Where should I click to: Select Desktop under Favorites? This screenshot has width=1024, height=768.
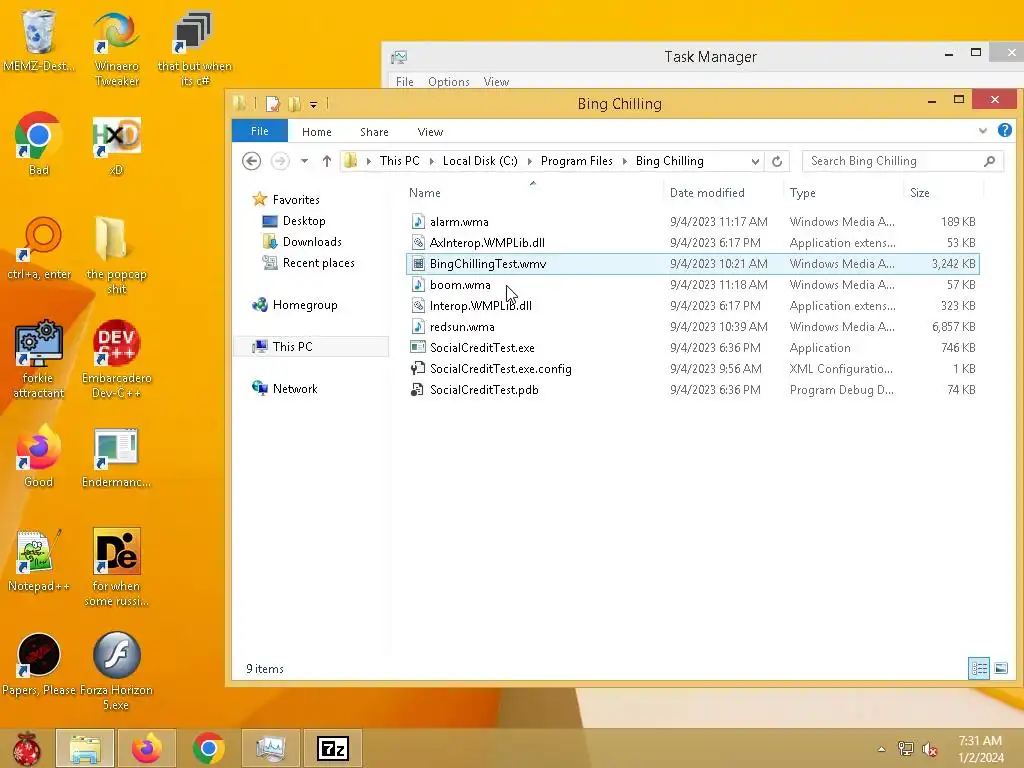coord(304,221)
